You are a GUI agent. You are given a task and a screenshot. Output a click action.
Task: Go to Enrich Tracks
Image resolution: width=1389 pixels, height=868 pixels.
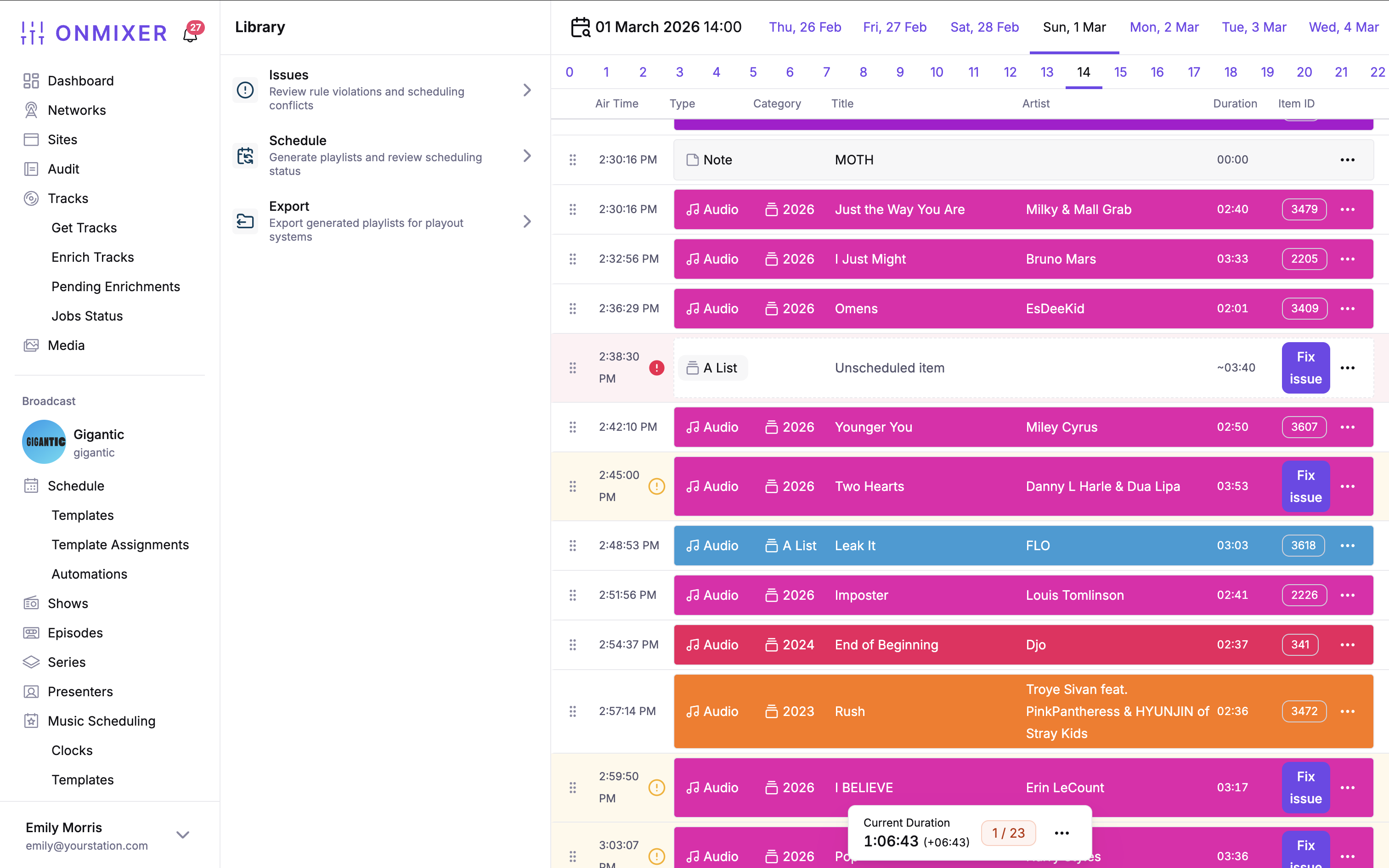coord(92,257)
